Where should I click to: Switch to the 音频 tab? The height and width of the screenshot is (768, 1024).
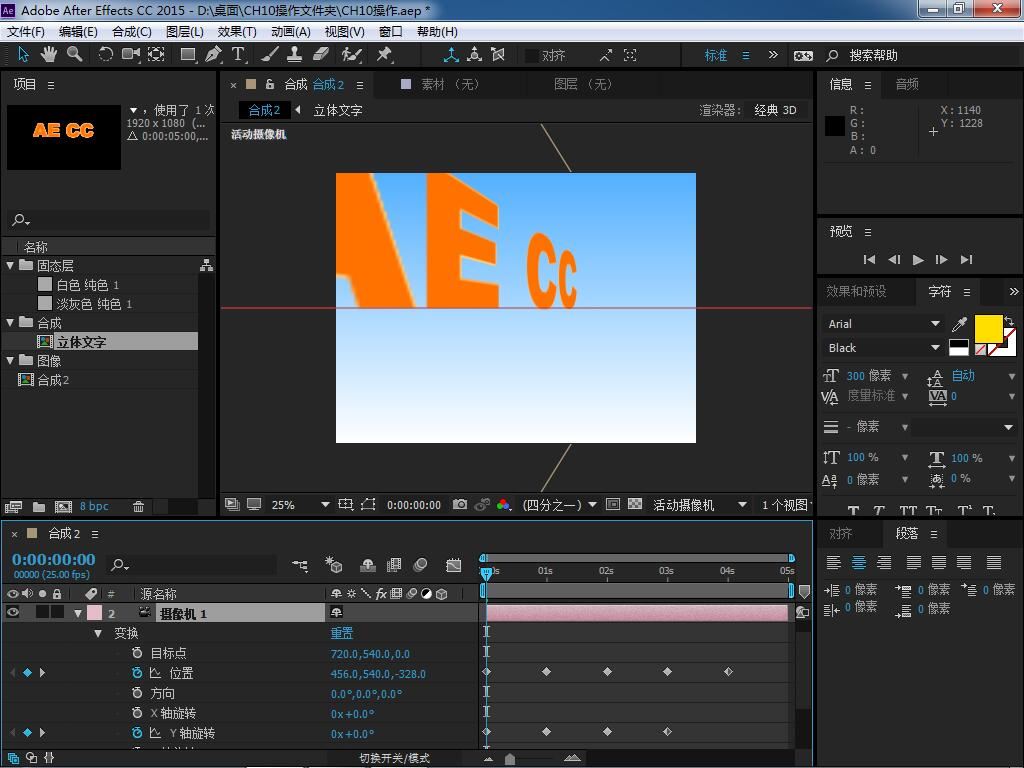pyautogui.click(x=906, y=84)
